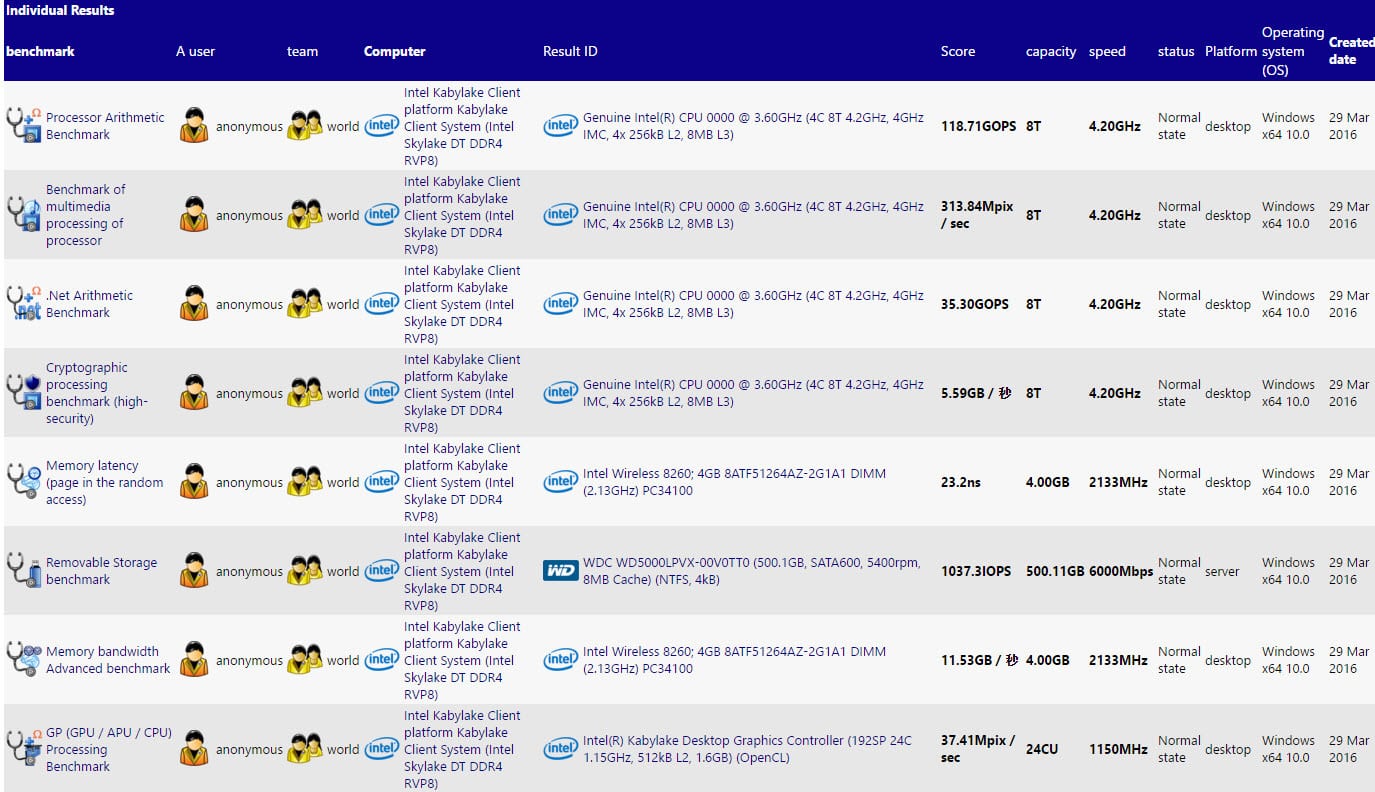Open the Kabylake Desktop Graphics Controller result link
This screenshot has width=1375, height=792.
point(747,749)
